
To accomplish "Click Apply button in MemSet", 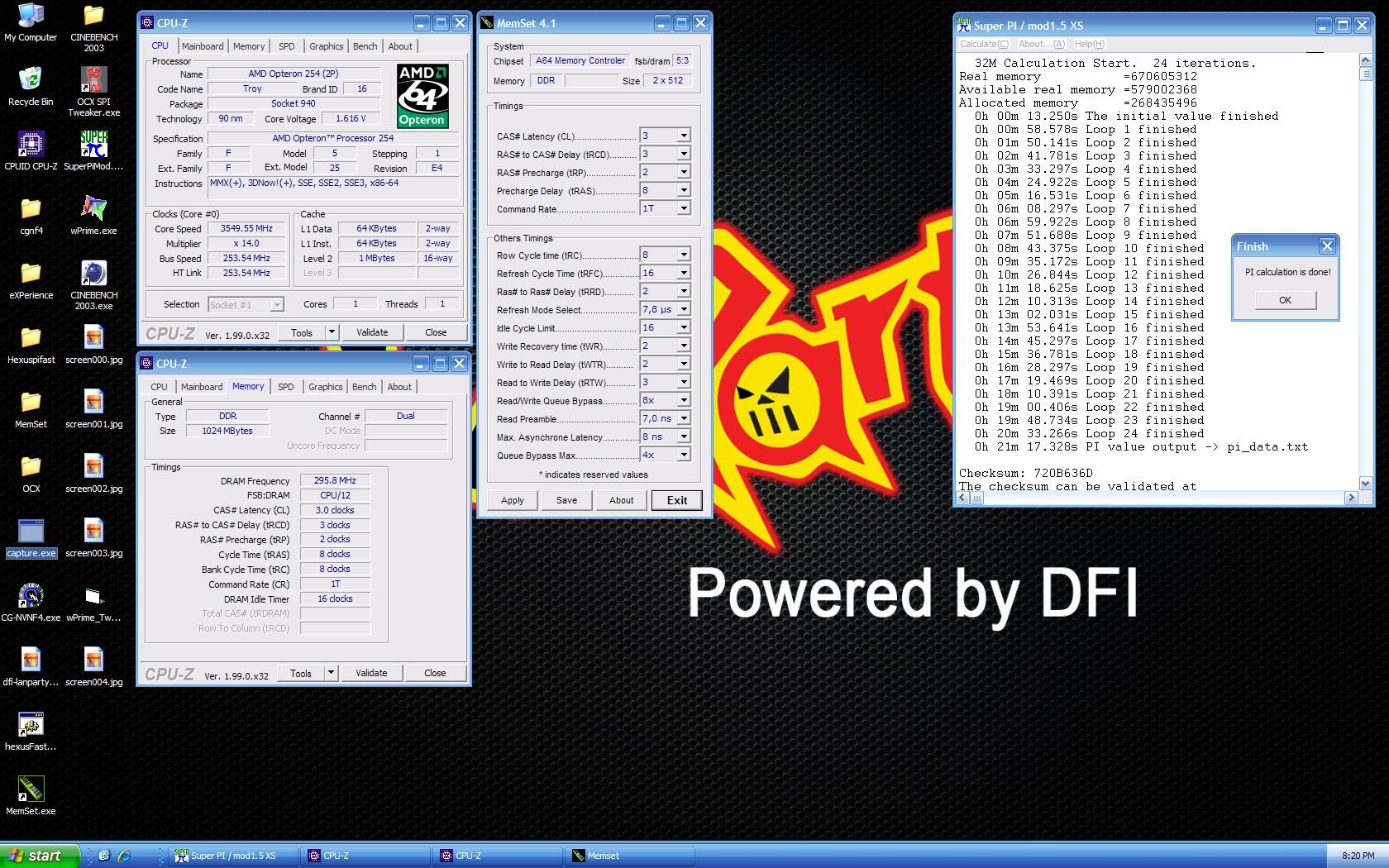I will tap(513, 500).
